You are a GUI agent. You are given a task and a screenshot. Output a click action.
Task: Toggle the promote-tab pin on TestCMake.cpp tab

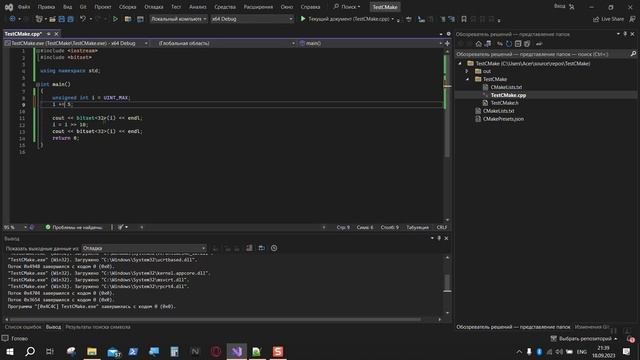[x=49, y=34]
